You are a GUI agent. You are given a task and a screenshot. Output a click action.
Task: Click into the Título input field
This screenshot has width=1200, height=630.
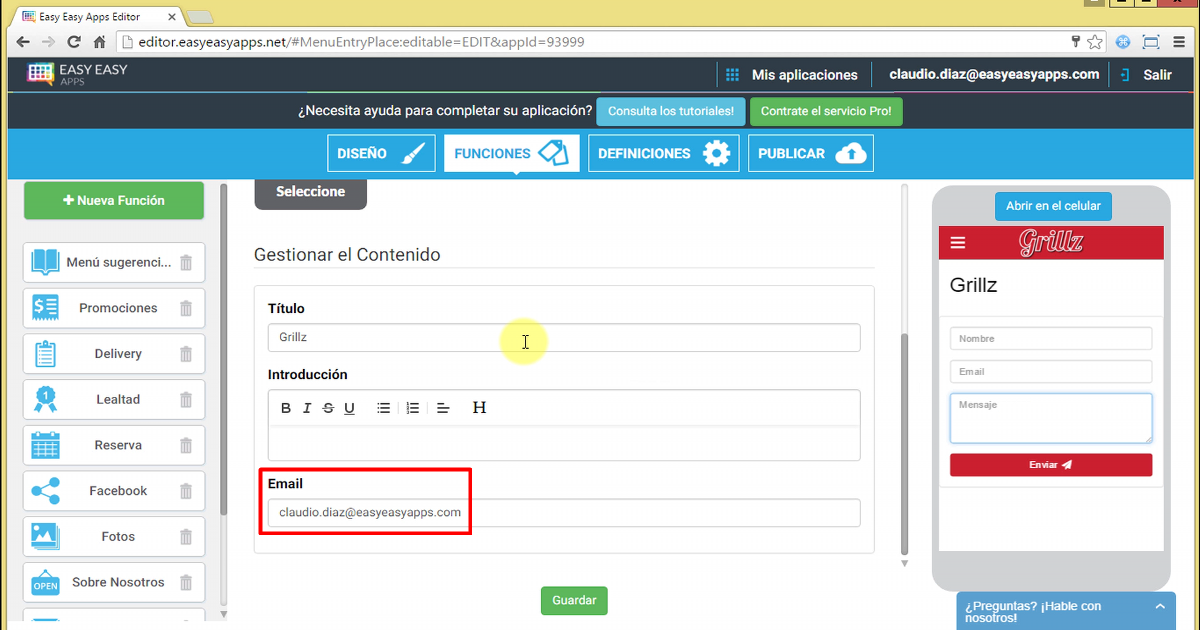click(563, 338)
